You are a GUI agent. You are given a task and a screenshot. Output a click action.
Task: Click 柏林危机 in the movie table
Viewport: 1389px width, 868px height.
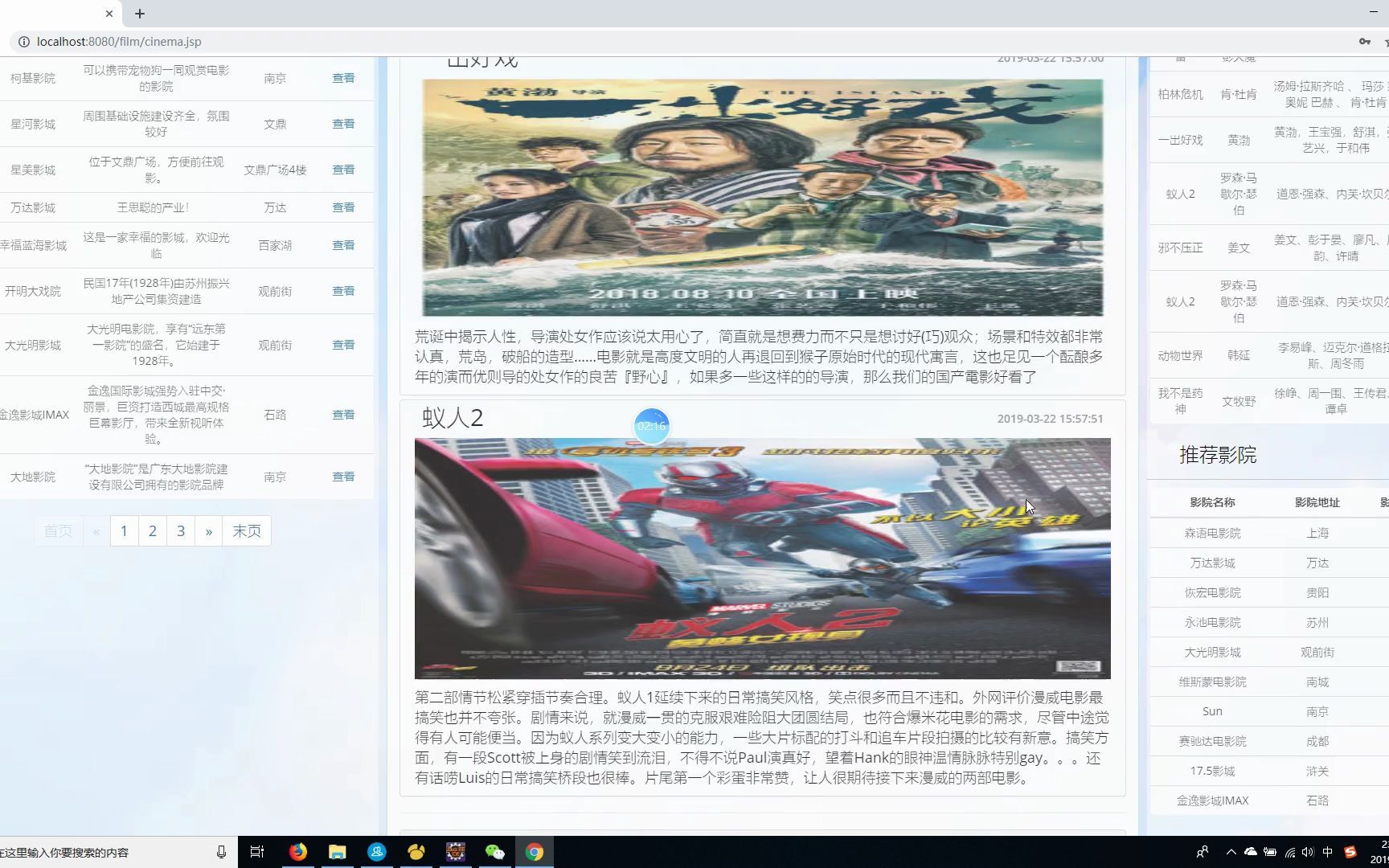click(1181, 94)
